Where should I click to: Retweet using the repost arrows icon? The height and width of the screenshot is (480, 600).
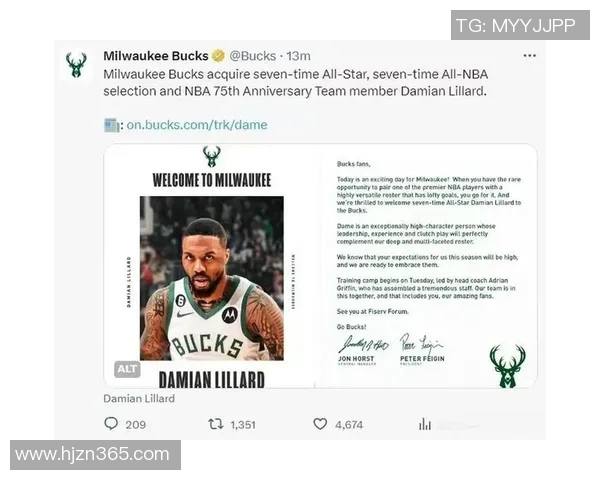pyautogui.click(x=215, y=424)
